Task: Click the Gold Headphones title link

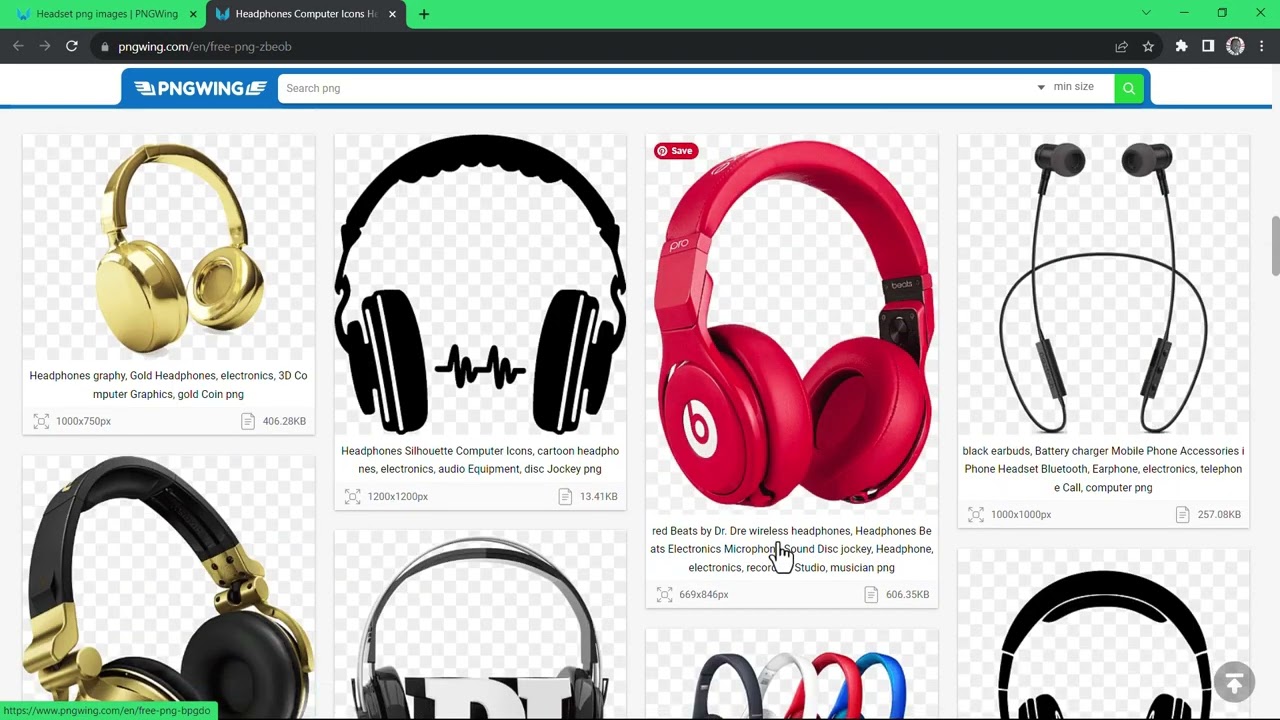Action: pos(168,385)
